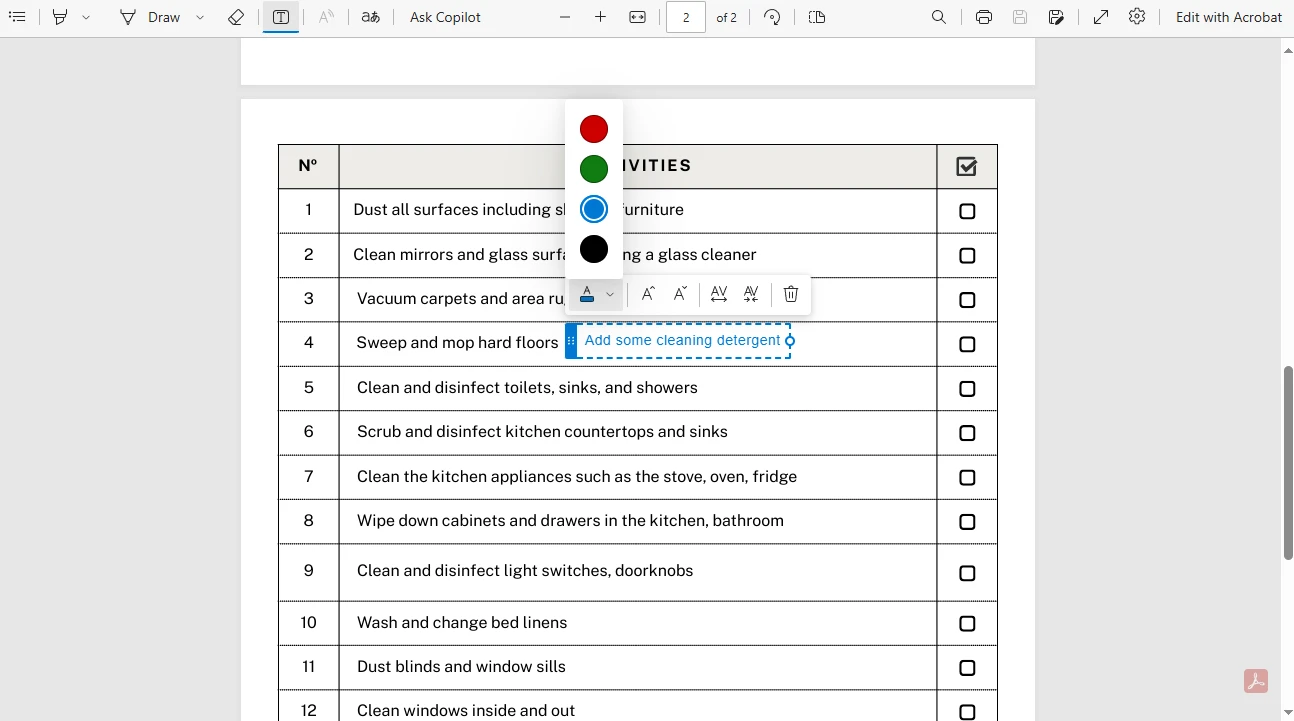Click the text box drag handle

tap(571, 341)
